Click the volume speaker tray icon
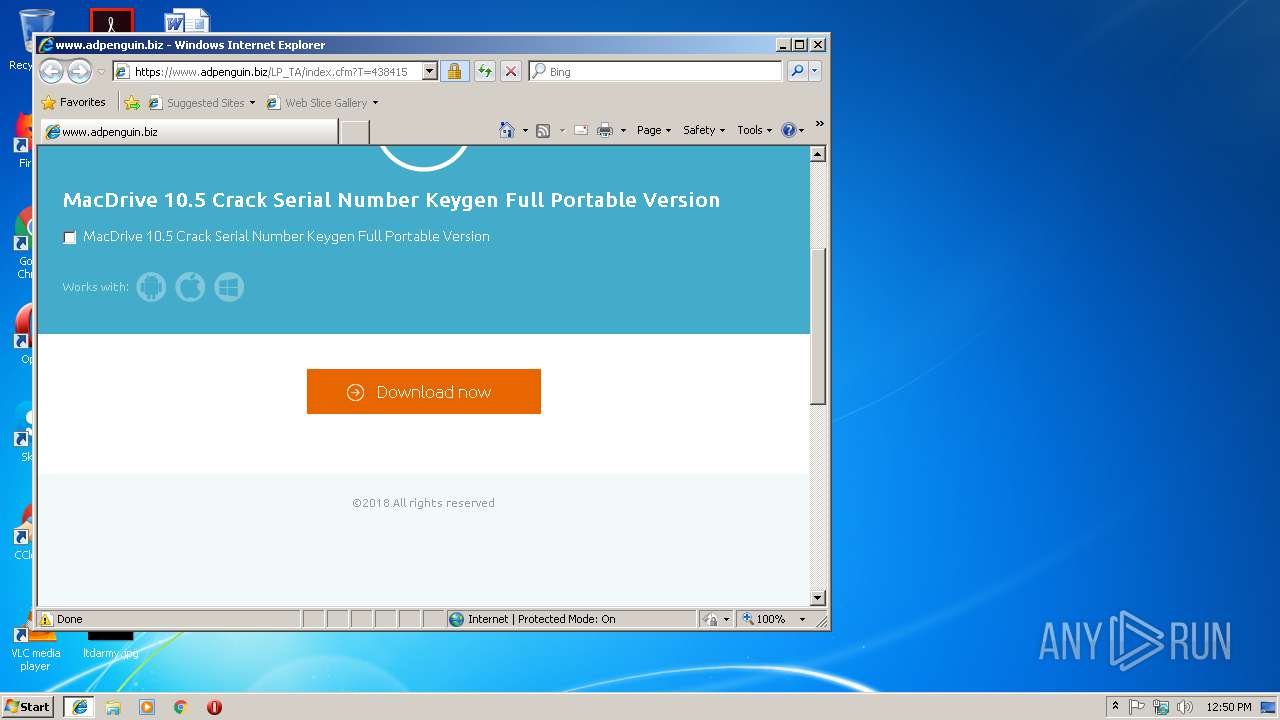 coord(1185,707)
